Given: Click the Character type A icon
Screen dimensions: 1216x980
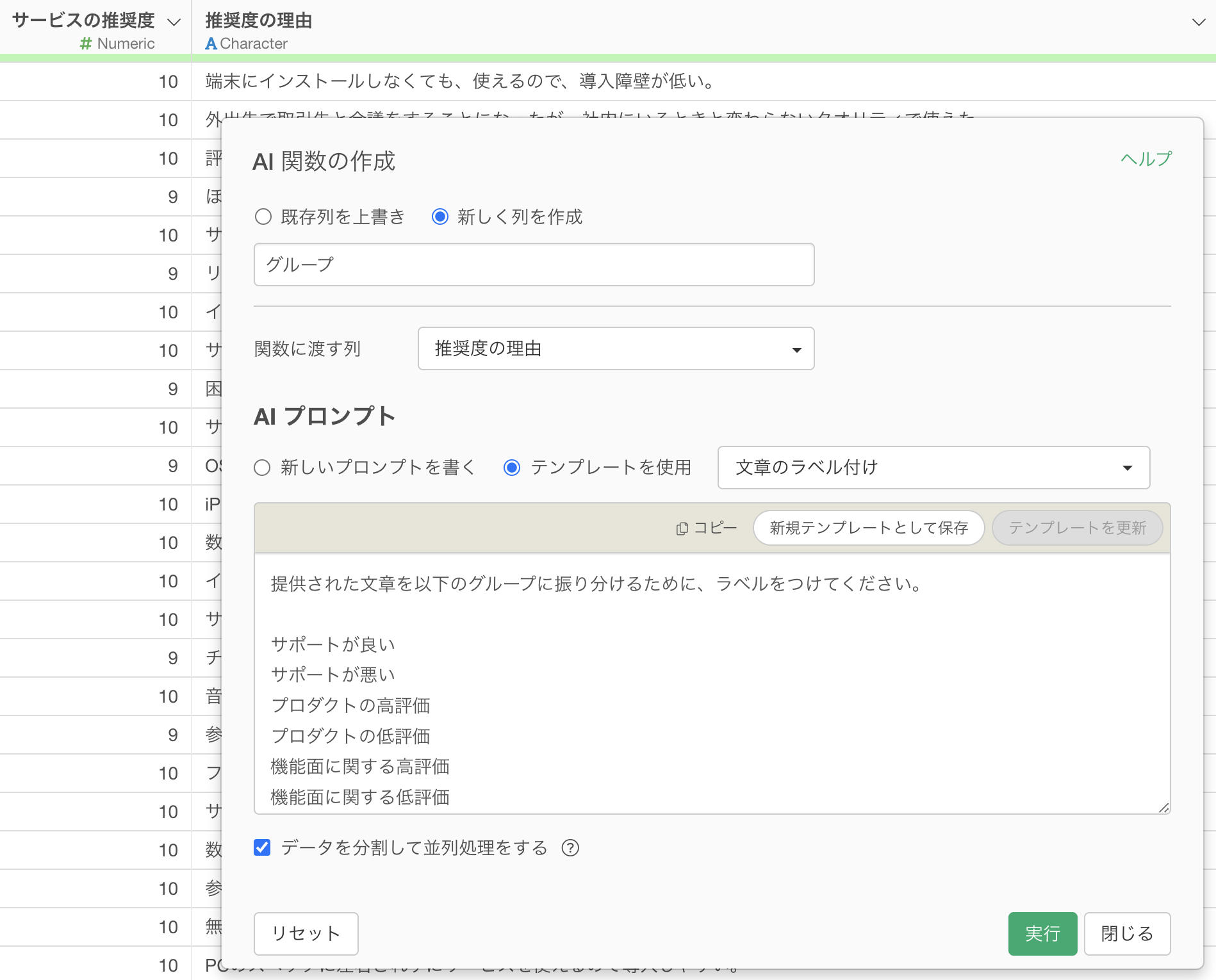Looking at the screenshot, I should point(211,44).
